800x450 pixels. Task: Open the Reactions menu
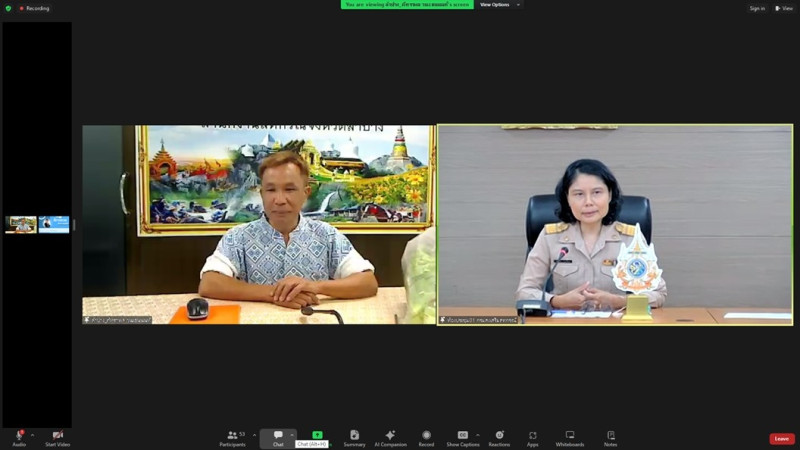pyautogui.click(x=499, y=437)
